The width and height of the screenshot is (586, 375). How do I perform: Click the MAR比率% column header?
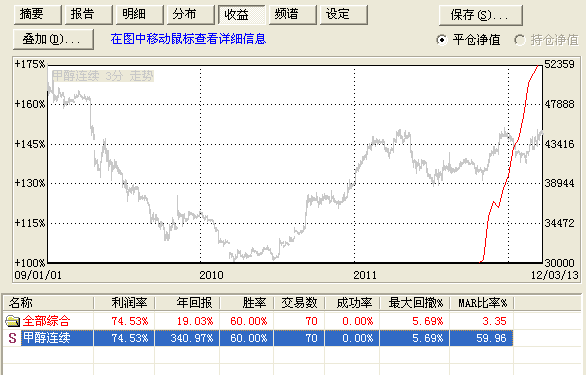(x=482, y=302)
